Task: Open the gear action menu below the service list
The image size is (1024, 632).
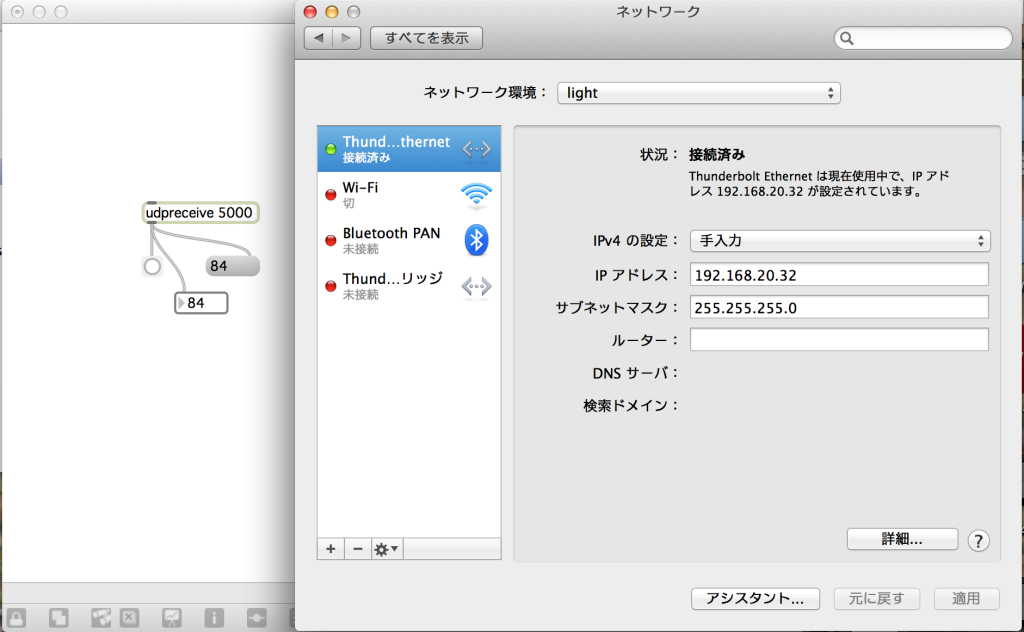Action: [384, 549]
